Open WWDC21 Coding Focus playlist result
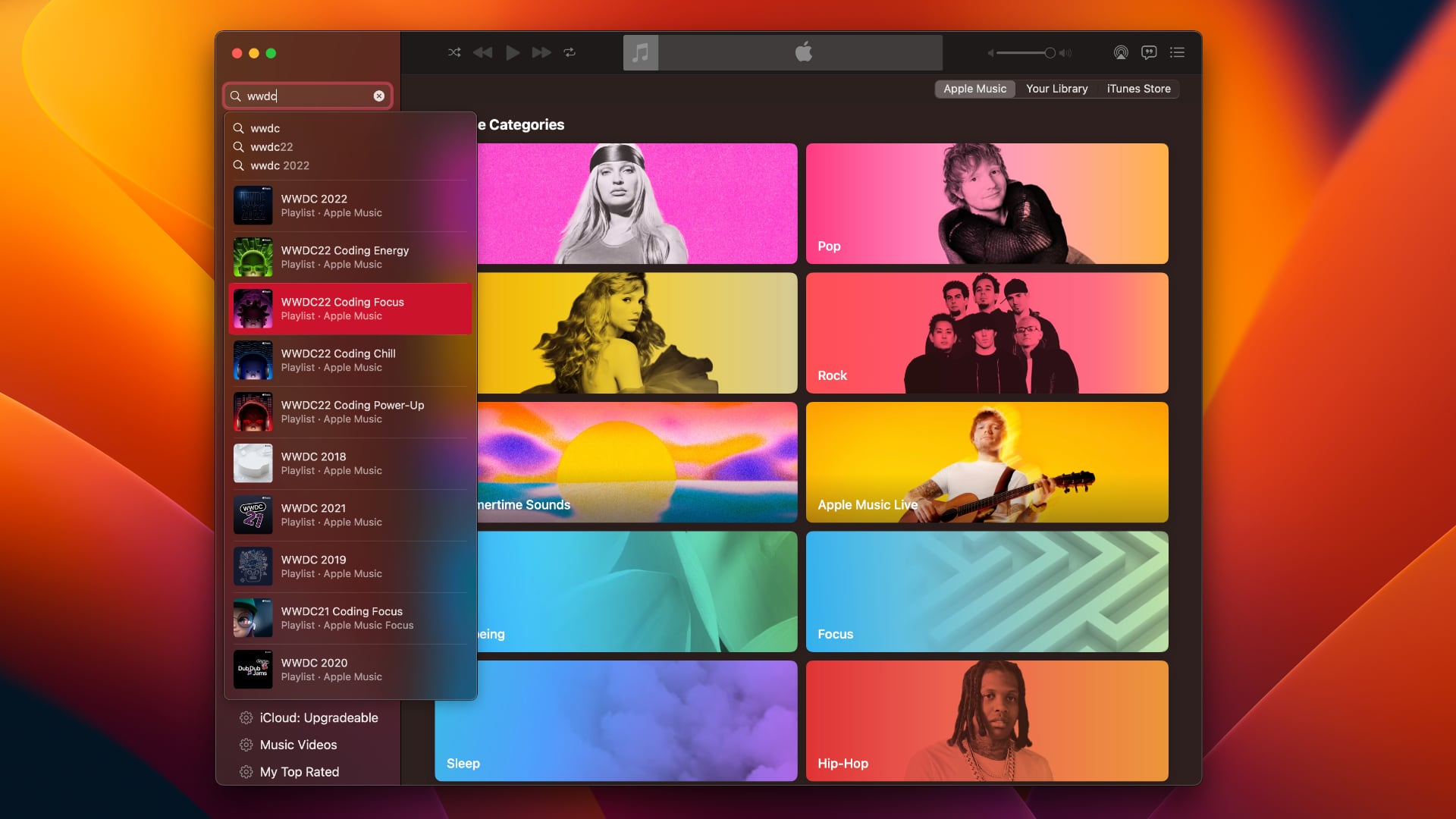The width and height of the screenshot is (1456, 819). (x=350, y=618)
